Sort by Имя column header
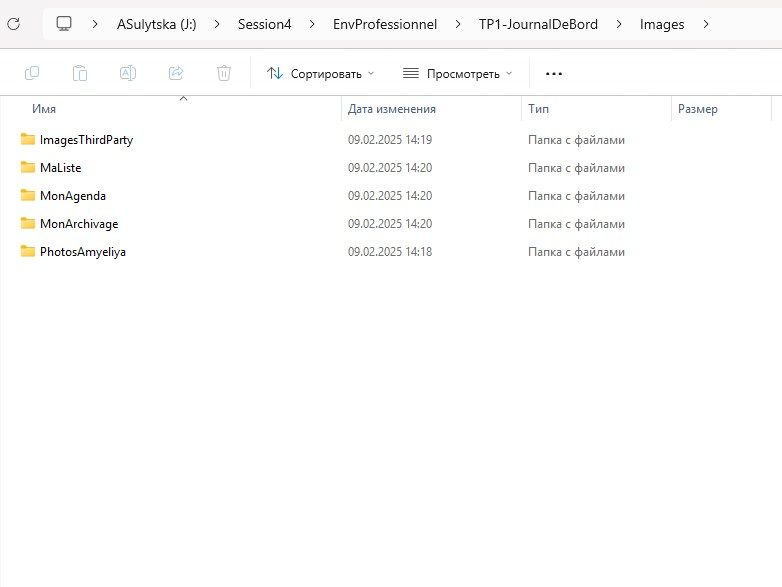The width and height of the screenshot is (782, 587). coord(44,109)
